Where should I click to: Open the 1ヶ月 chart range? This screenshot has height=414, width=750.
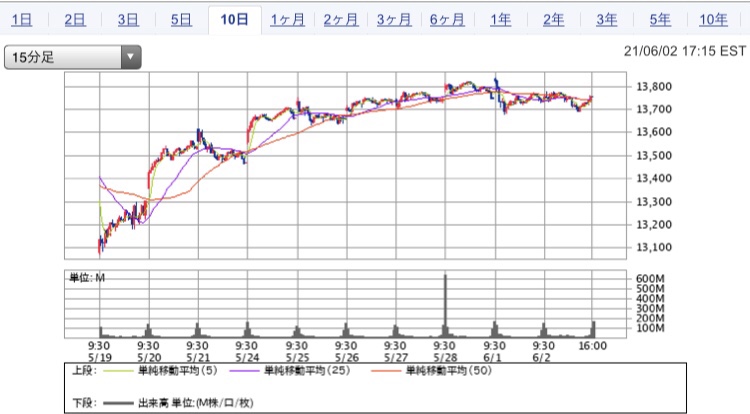[287, 20]
